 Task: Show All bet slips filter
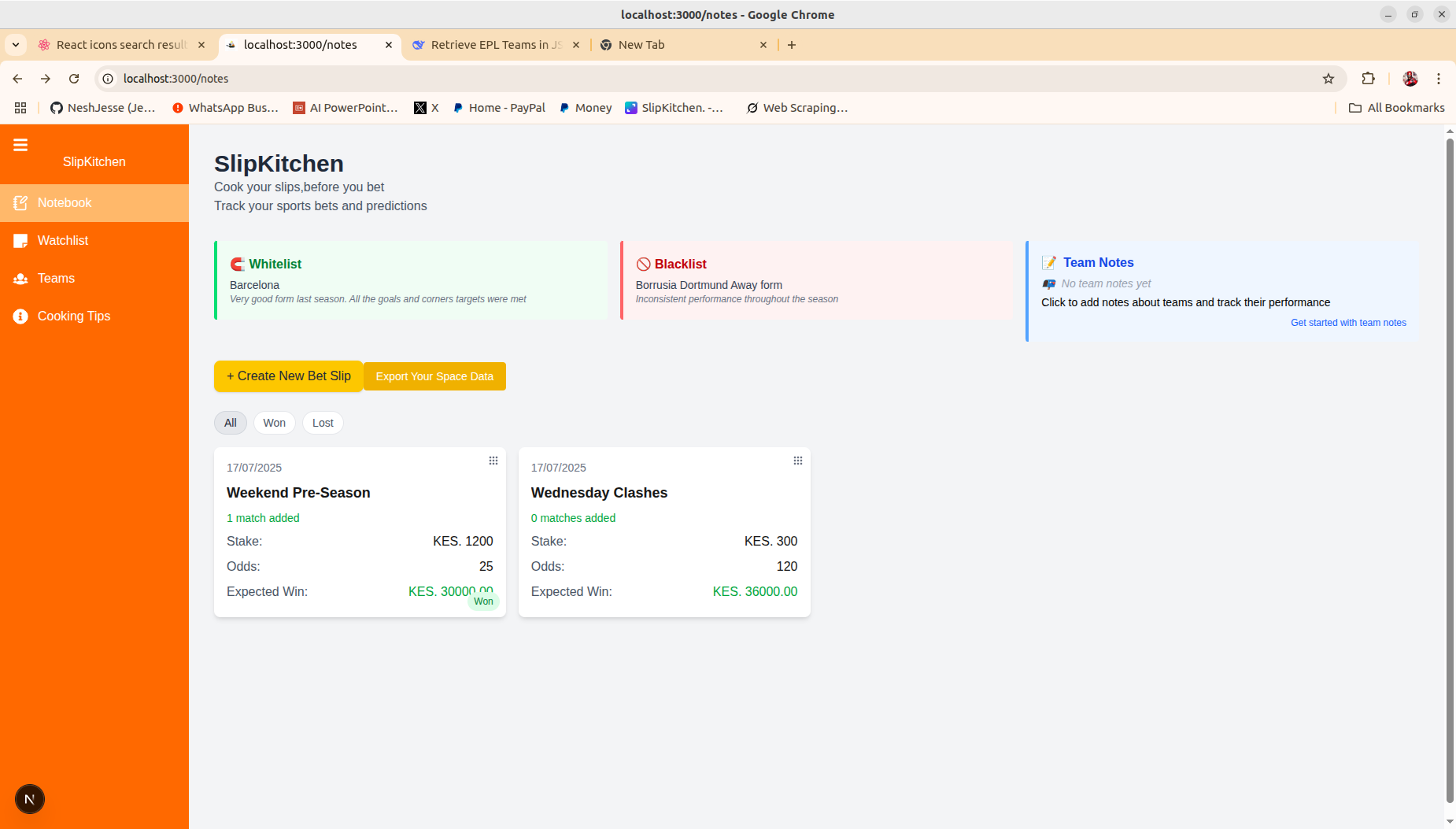pyautogui.click(x=231, y=423)
